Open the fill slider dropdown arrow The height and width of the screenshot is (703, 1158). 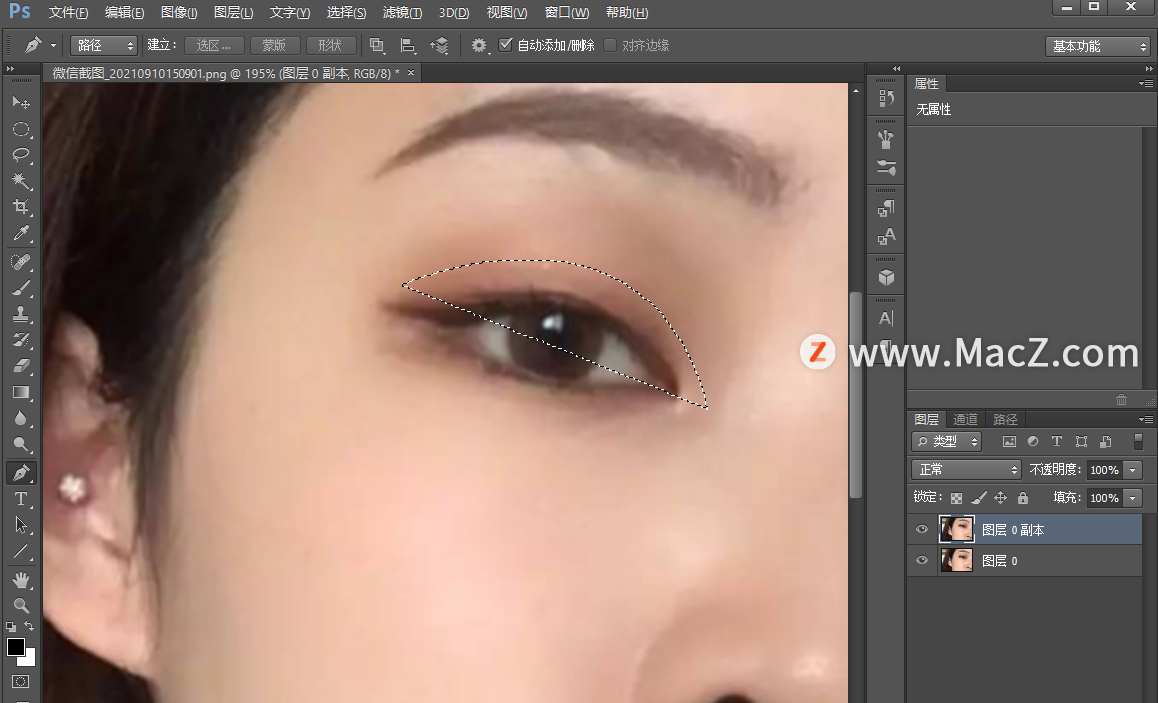click(x=1132, y=498)
